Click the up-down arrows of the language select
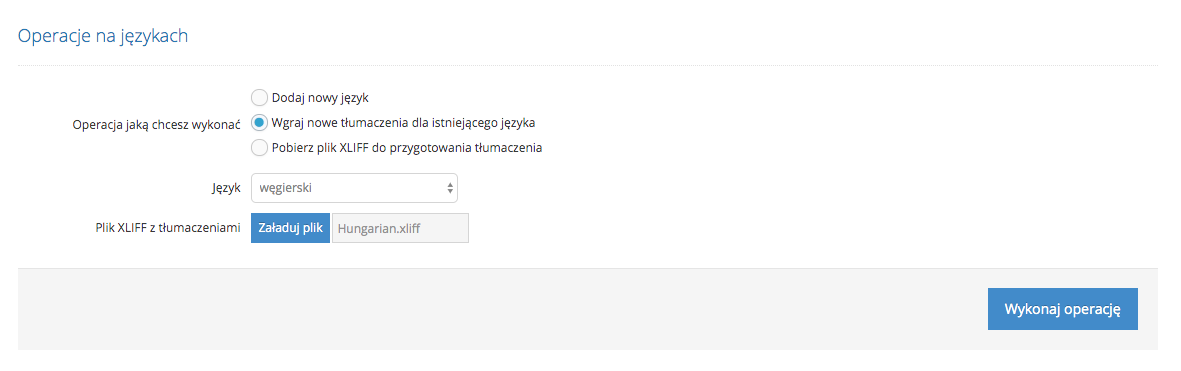This screenshot has height=371, width=1181. coord(450,188)
